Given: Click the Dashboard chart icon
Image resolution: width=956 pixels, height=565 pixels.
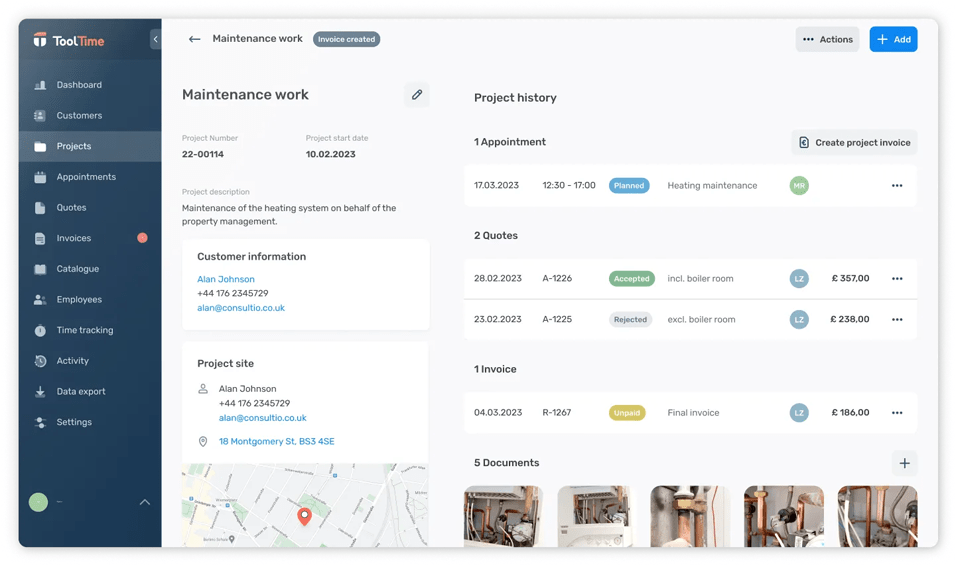Looking at the screenshot, I should click(40, 85).
